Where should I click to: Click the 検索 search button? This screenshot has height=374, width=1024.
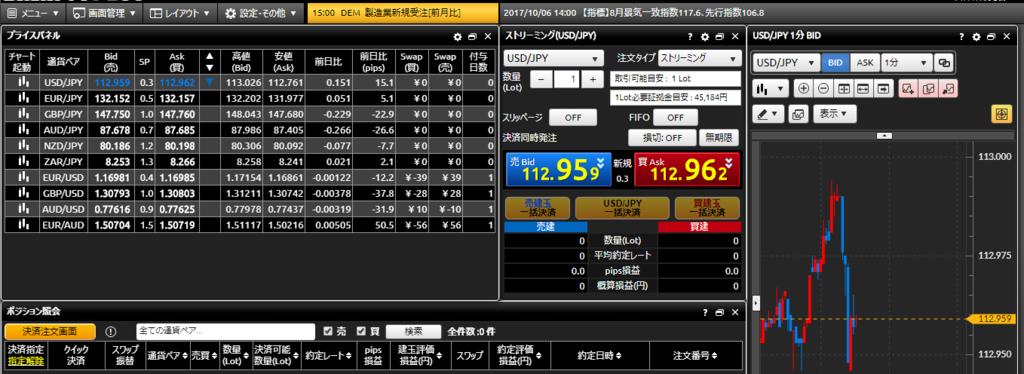(x=413, y=331)
